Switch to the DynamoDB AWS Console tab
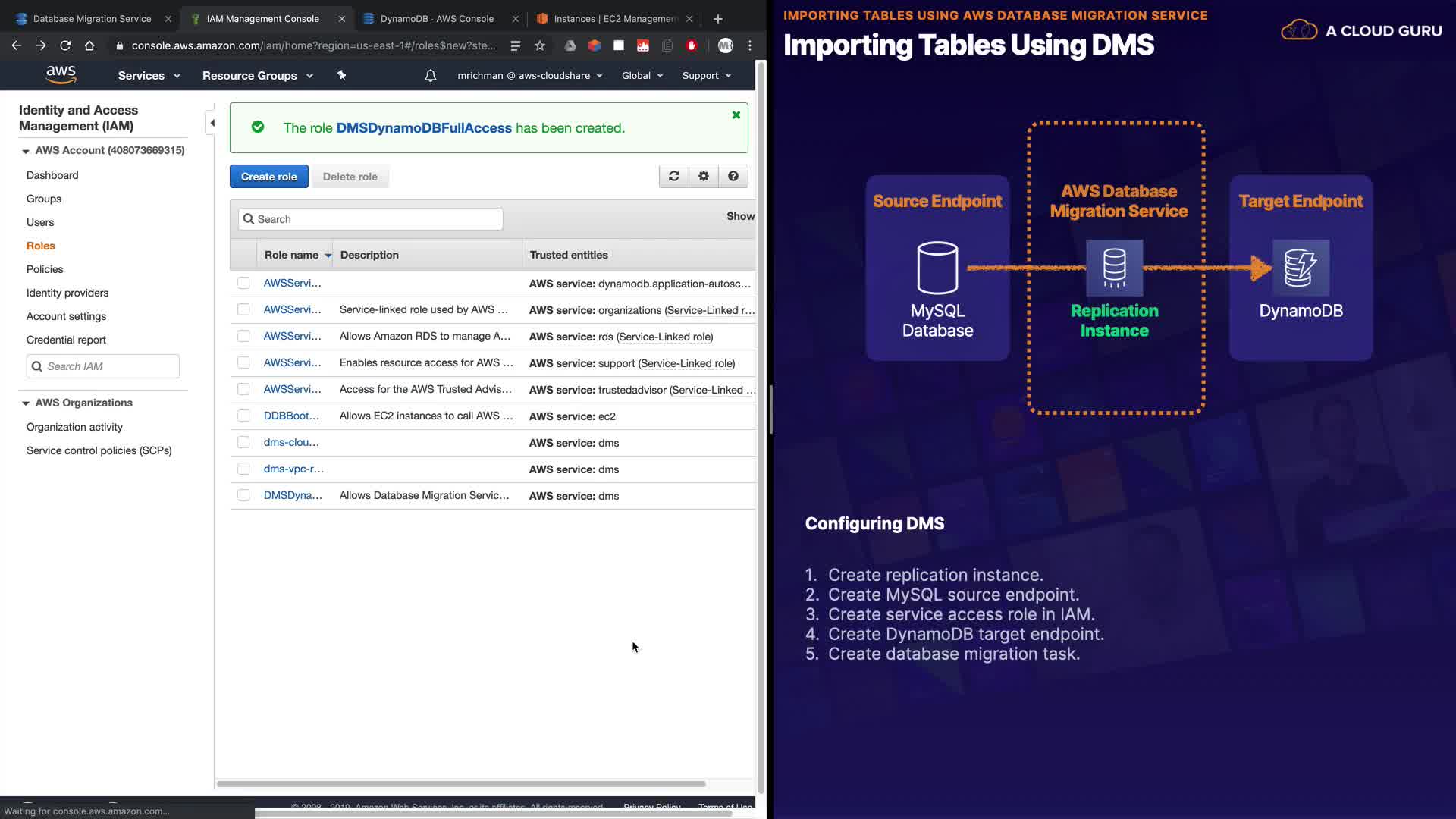 pos(437,19)
